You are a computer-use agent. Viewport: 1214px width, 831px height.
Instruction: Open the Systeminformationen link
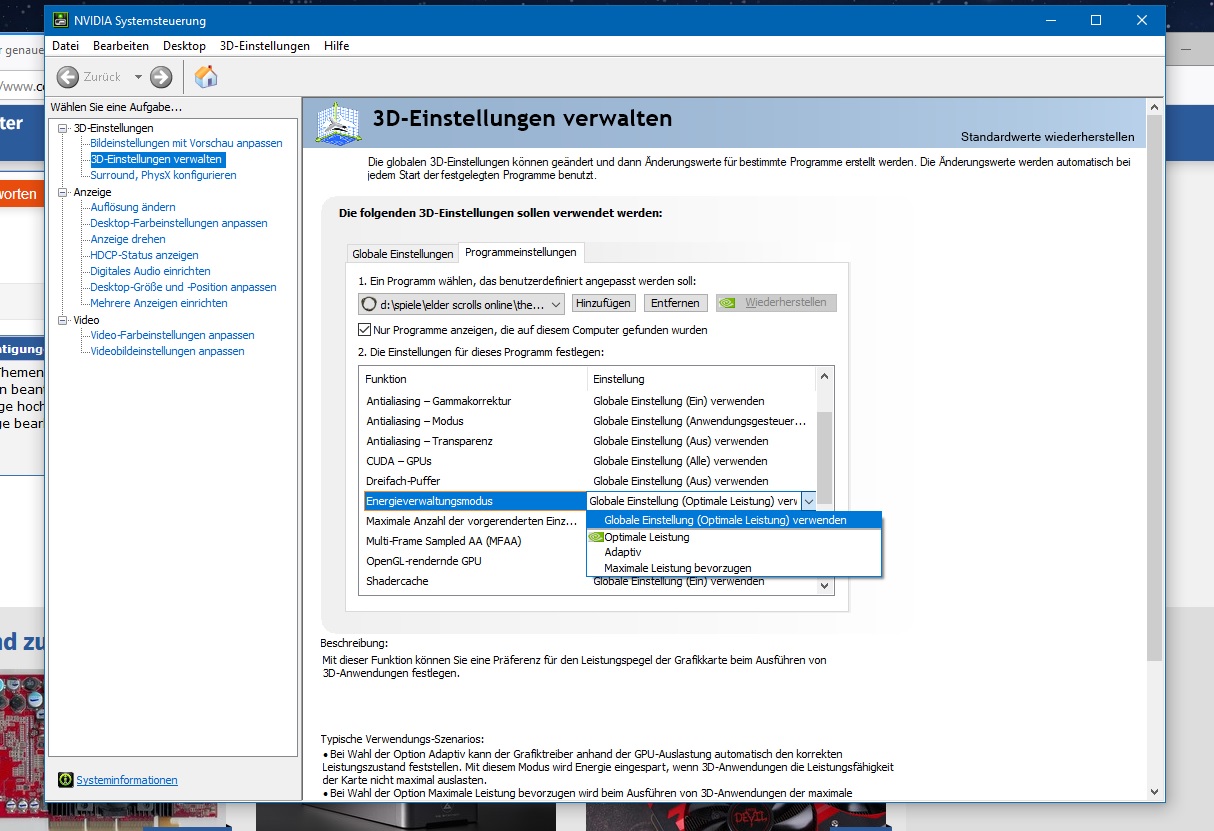coord(127,780)
